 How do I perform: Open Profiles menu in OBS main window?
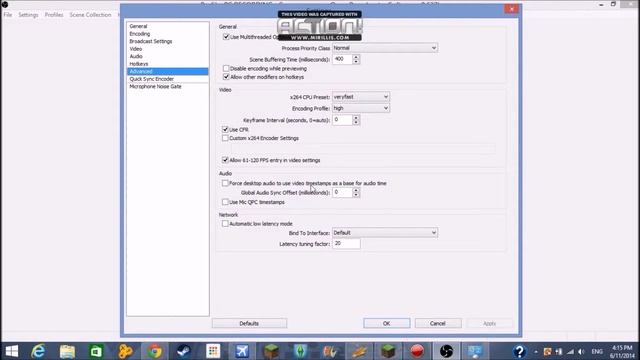point(54,15)
